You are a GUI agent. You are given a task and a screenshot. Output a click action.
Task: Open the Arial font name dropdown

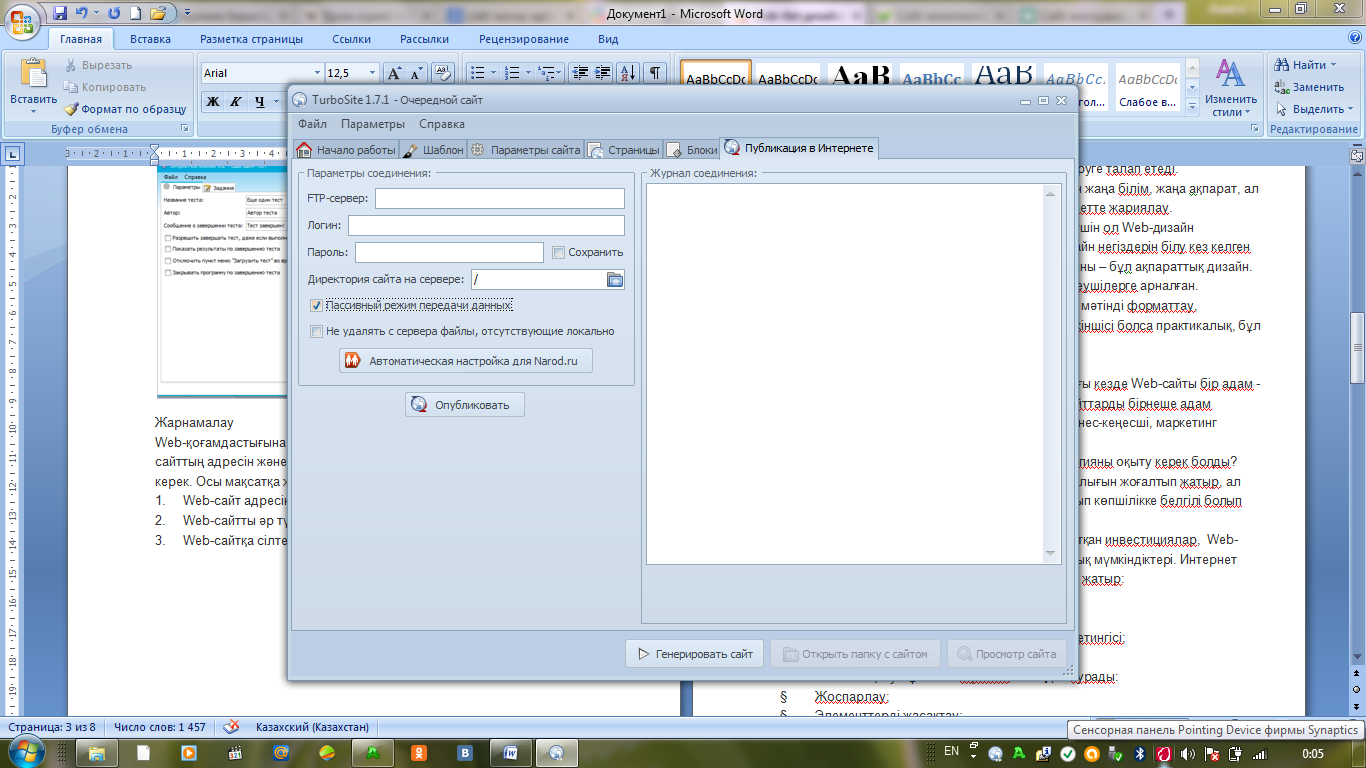(317, 73)
